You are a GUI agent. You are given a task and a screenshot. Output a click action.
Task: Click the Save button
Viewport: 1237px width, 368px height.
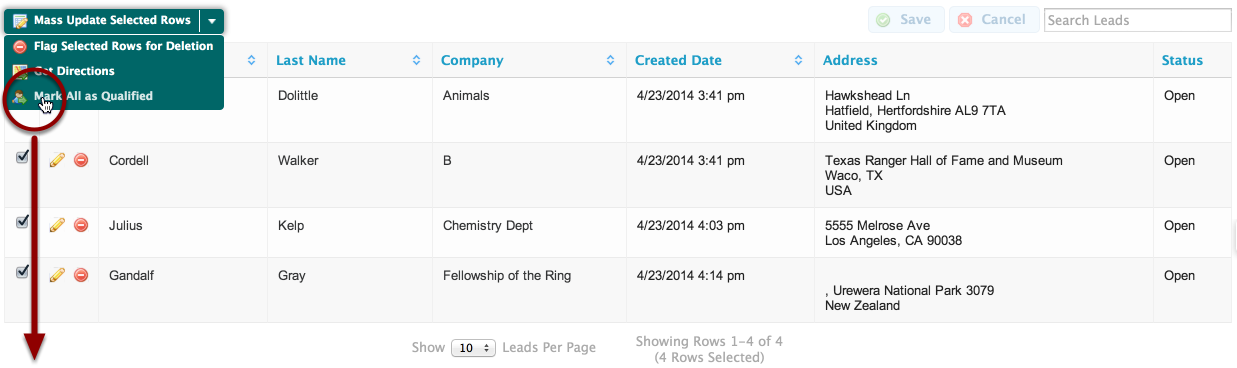[x=905, y=20]
